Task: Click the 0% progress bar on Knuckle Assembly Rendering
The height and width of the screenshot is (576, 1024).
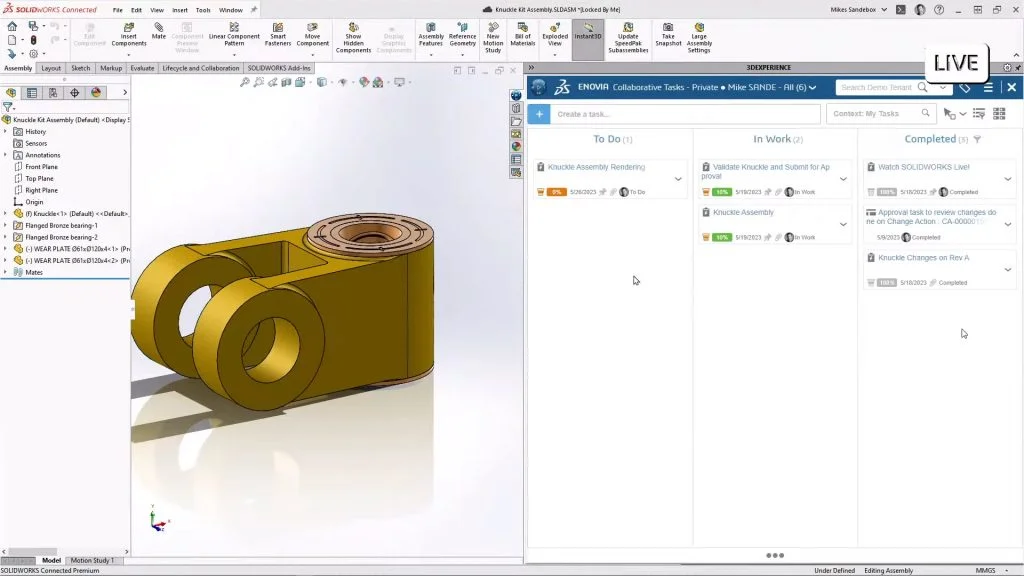Action: point(557,192)
